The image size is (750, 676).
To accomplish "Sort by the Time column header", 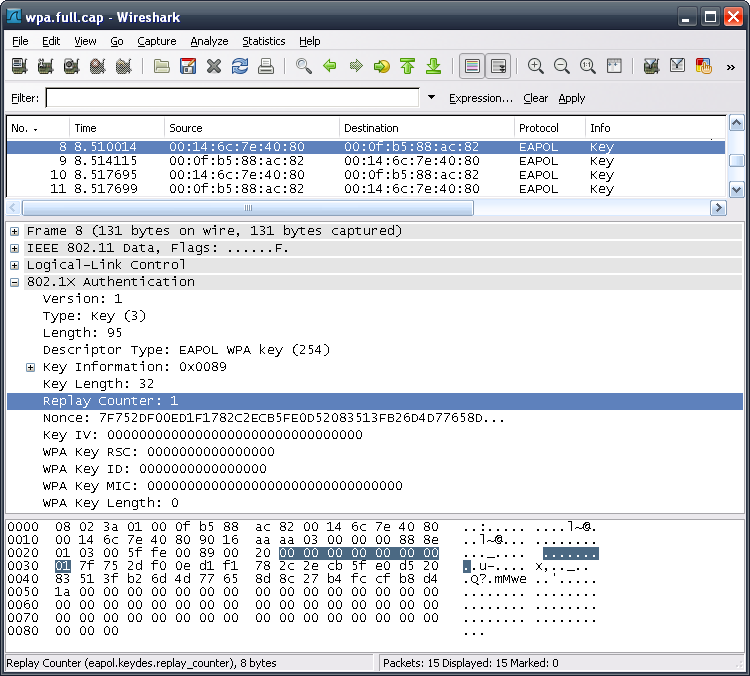I will 117,128.
